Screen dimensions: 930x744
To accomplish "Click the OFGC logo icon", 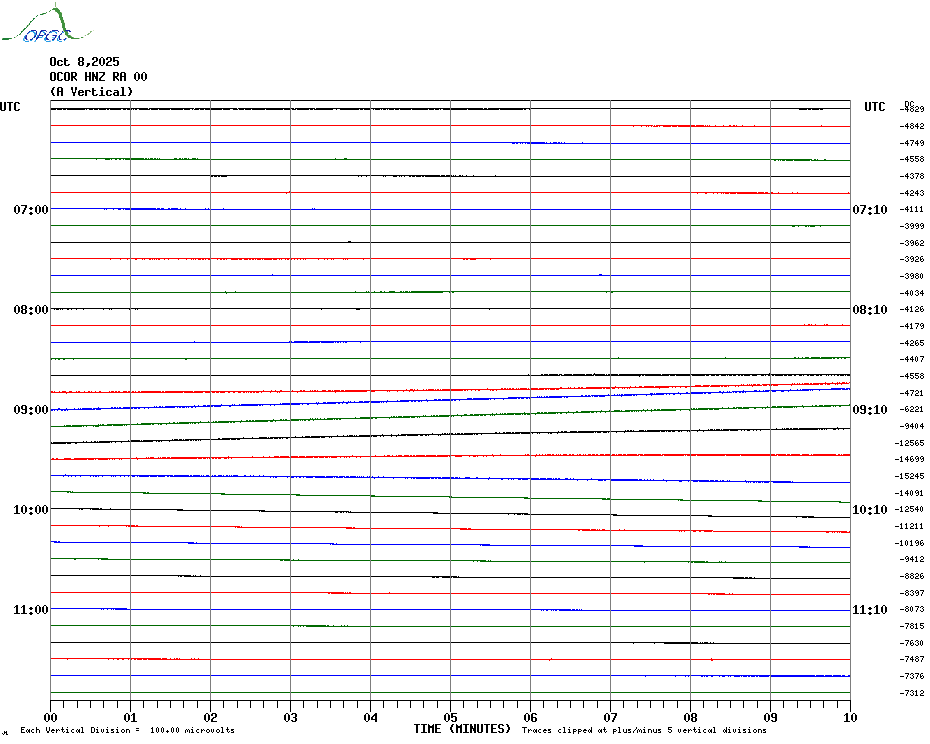I will [x=47, y=24].
